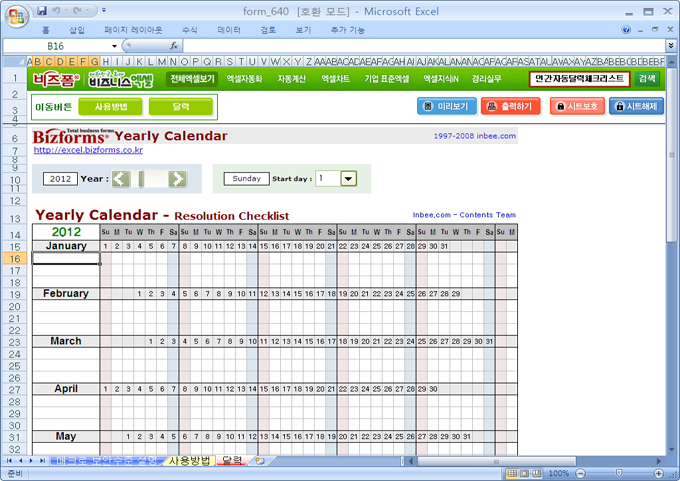This screenshot has height=481, width=680.
Task: Click the Year field showing 2012
Action: coord(60,179)
